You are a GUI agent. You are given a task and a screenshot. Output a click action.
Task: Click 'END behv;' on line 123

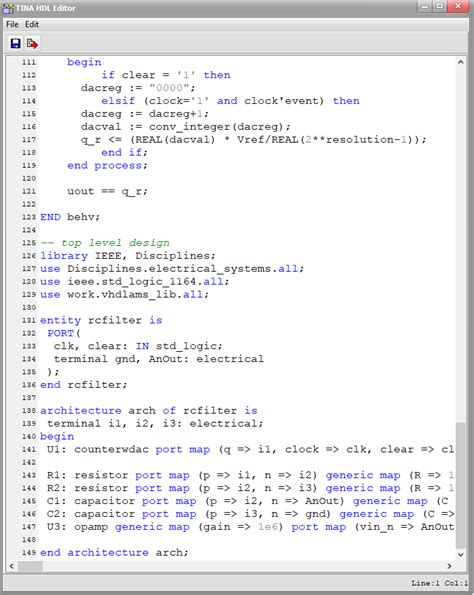click(70, 217)
